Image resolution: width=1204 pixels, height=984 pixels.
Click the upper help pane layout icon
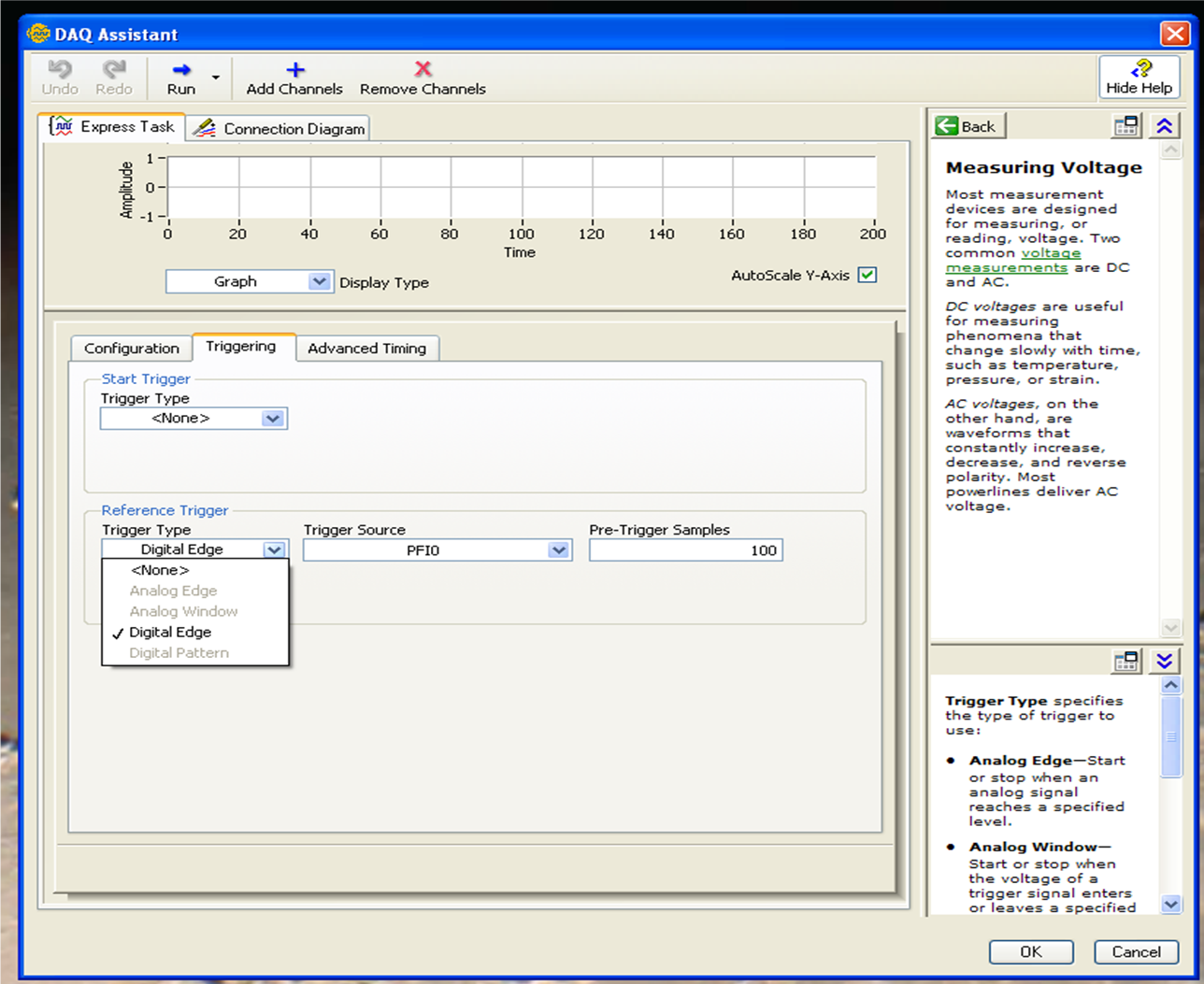pos(1126,126)
